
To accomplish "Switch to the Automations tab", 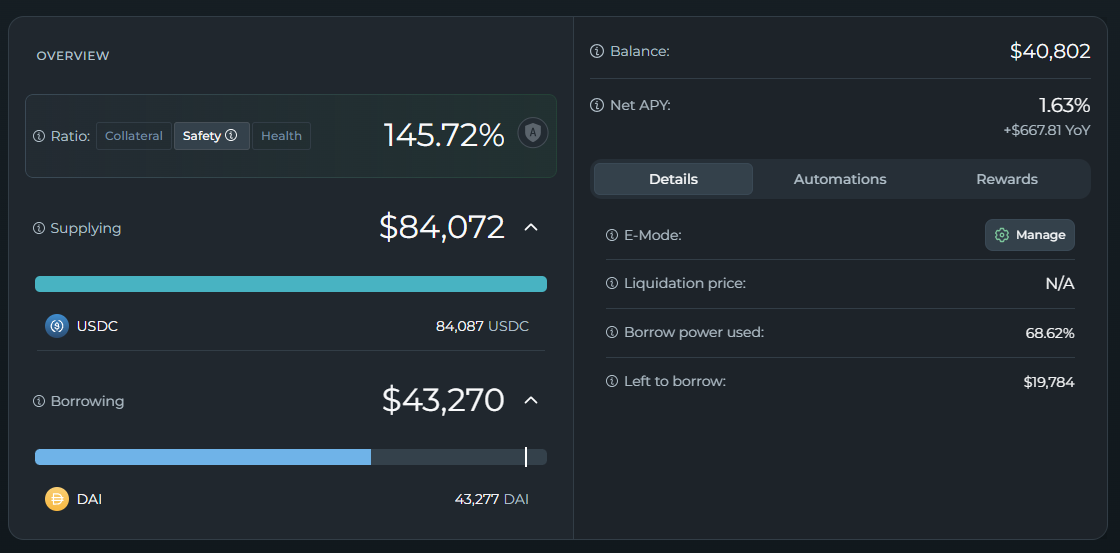I will pyautogui.click(x=840, y=179).
